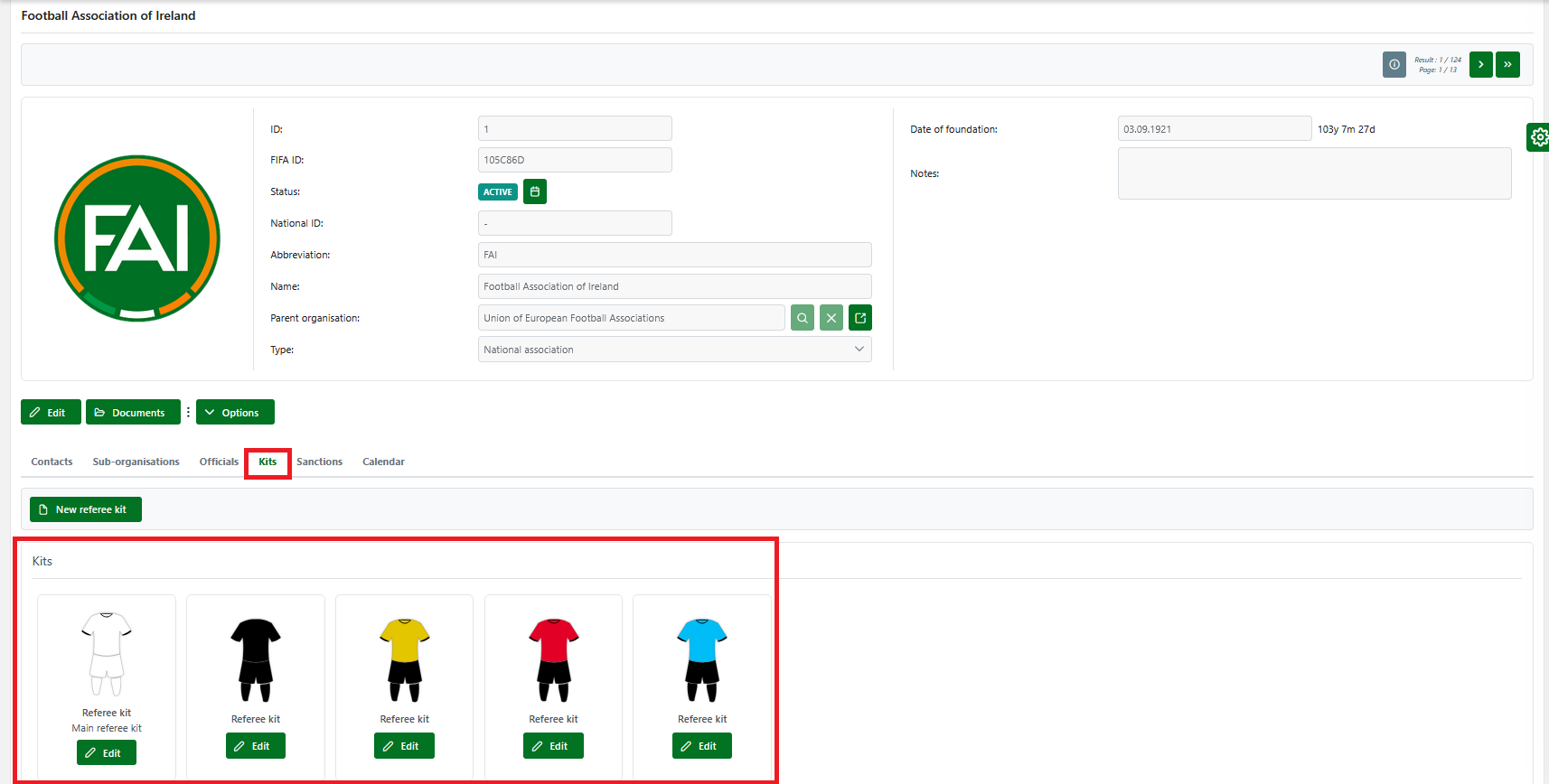Screen dimensions: 1549x784
Task: Select the Sub-organisations tab
Action: pos(136,462)
